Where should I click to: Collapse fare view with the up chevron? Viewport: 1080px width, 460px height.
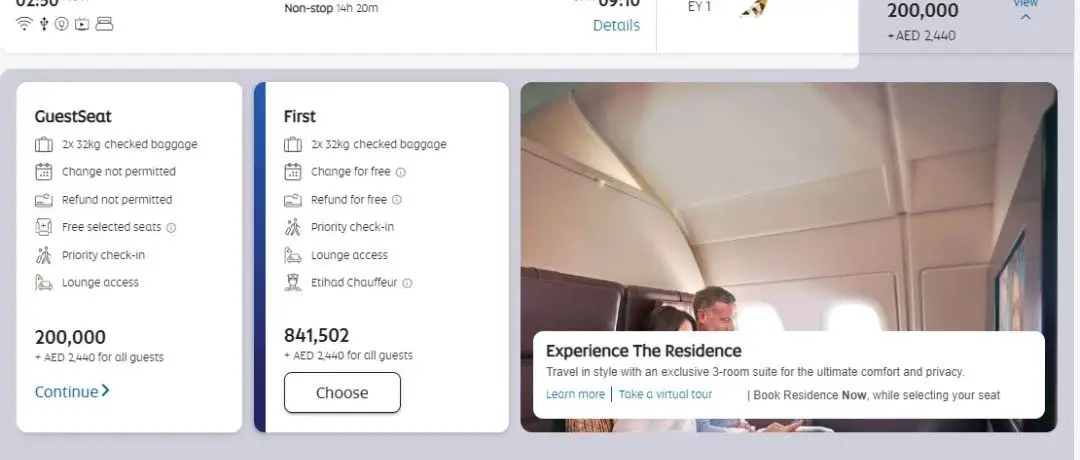(x=1025, y=17)
